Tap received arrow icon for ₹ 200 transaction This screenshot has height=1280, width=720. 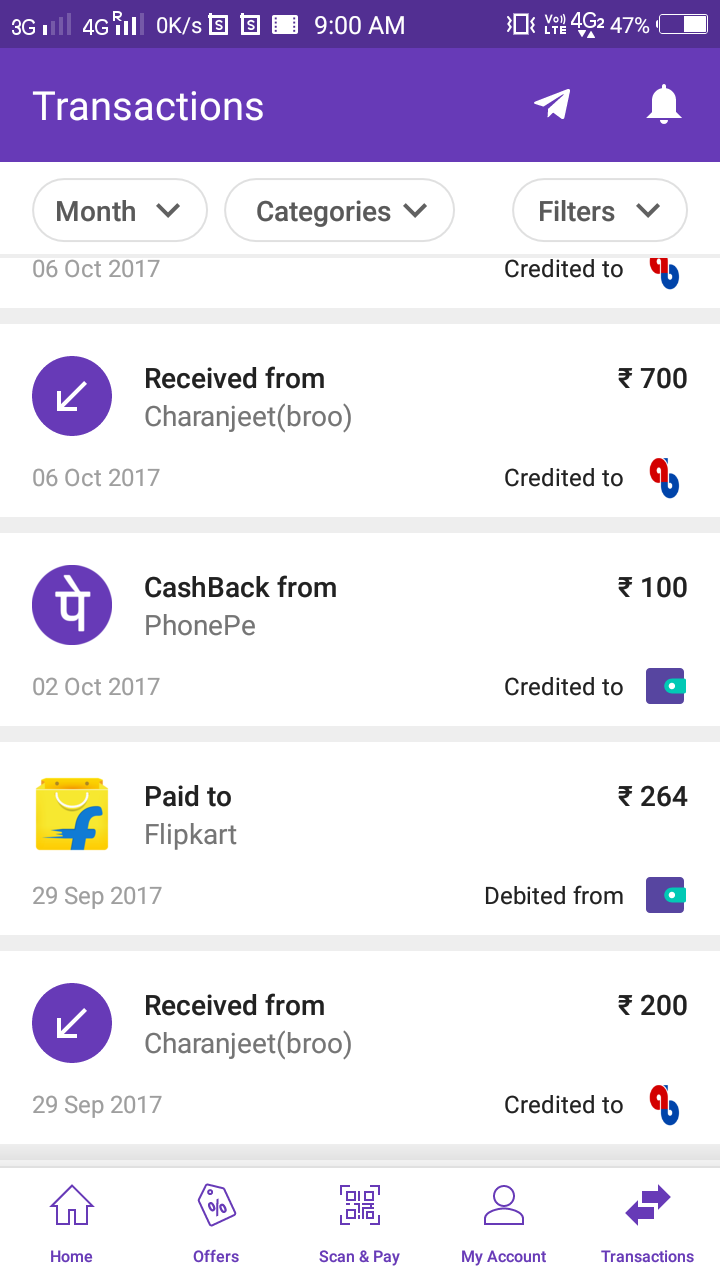tap(72, 1023)
